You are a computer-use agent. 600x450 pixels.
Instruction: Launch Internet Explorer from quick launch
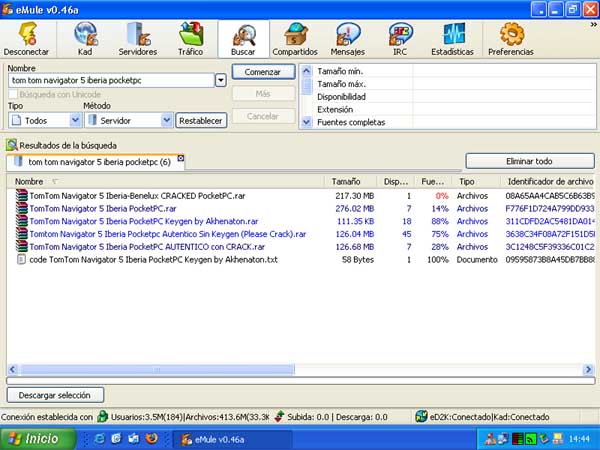tap(99, 439)
